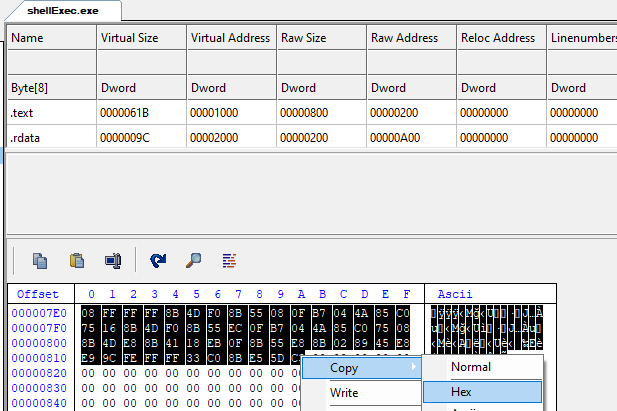The height and width of the screenshot is (411, 617).
Task: Choose Hex in the Copy submenu
Action: tap(482, 392)
